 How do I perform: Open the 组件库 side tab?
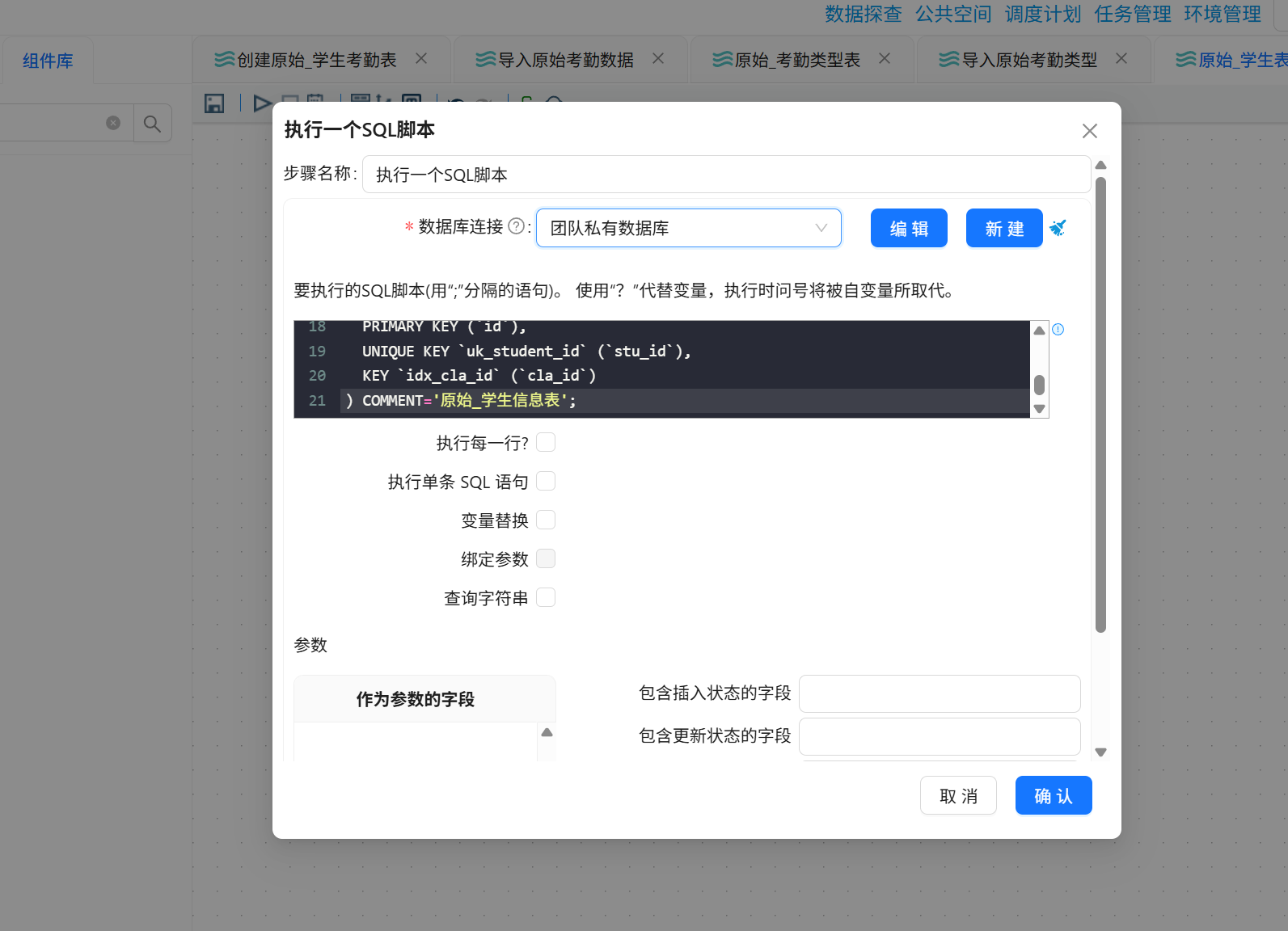[x=48, y=61]
